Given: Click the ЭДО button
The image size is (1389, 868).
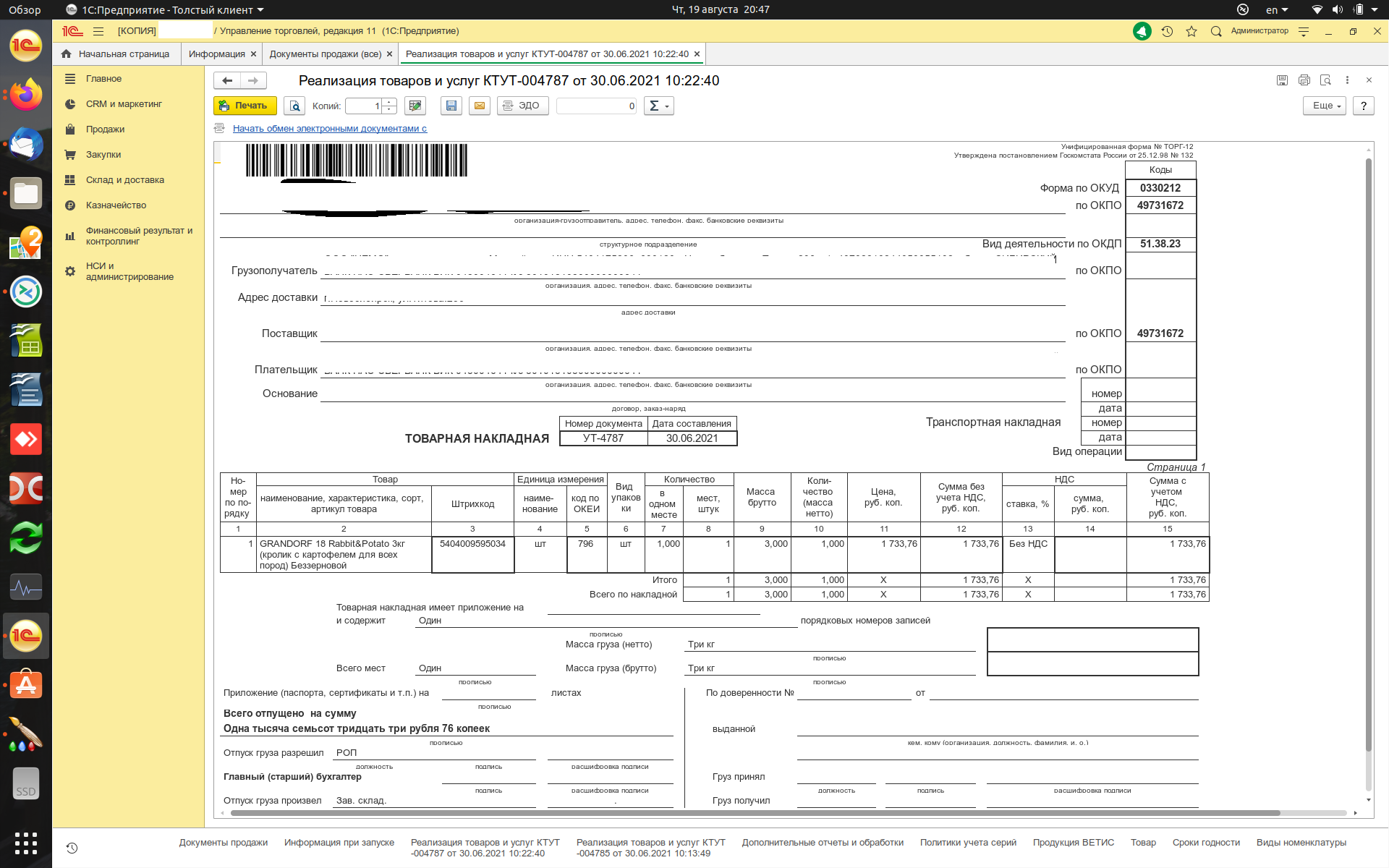Looking at the screenshot, I should [x=522, y=106].
